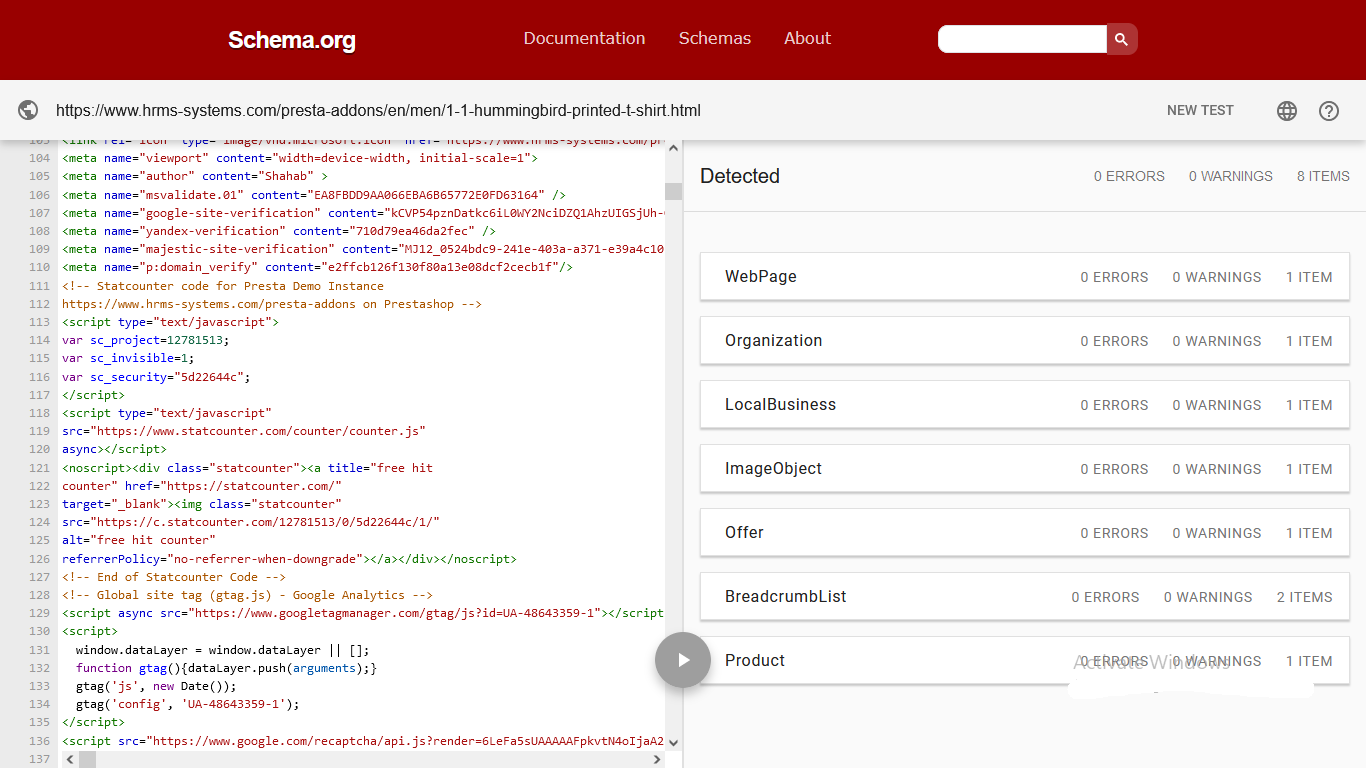
Task: Click the horizontal scrollbar right arrow
Action: [657, 760]
